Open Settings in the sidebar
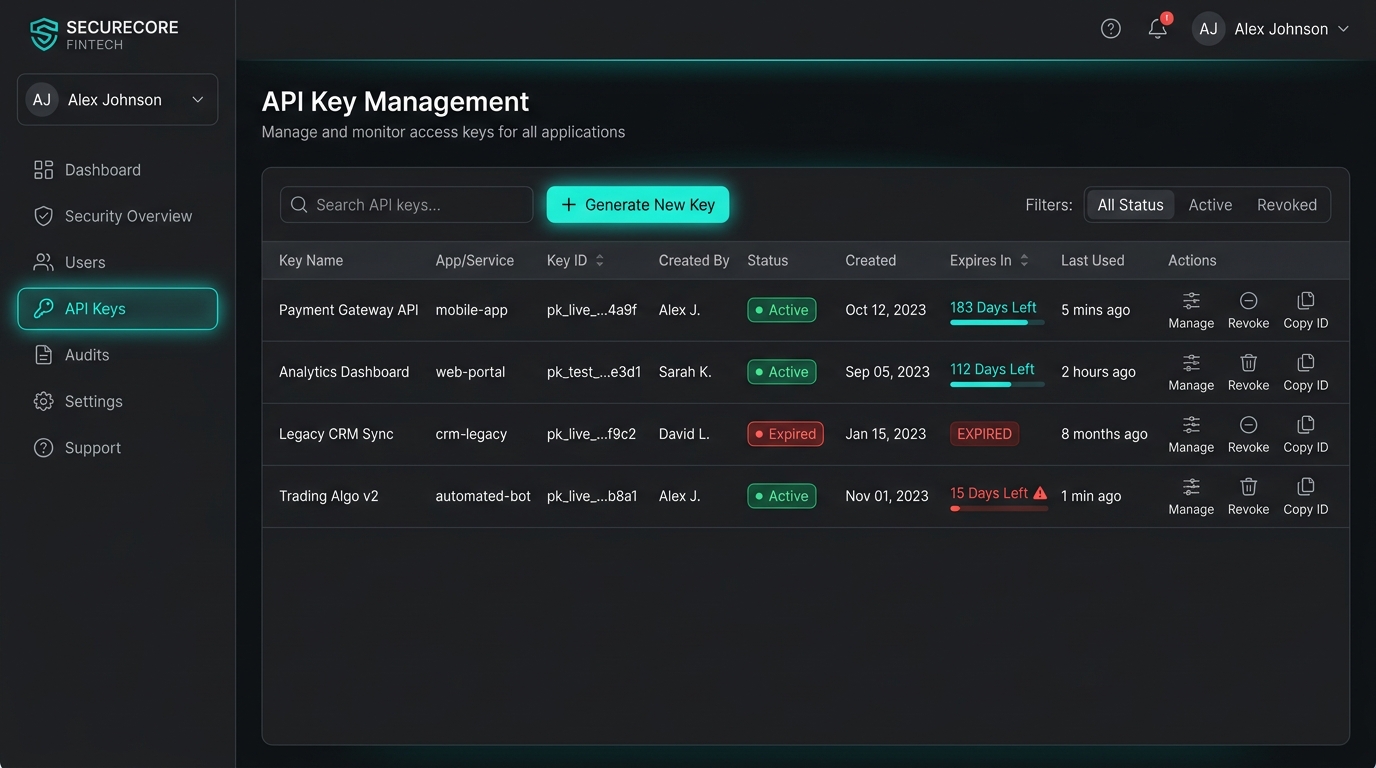Screen dimensions: 1376x768 (78, 401)
